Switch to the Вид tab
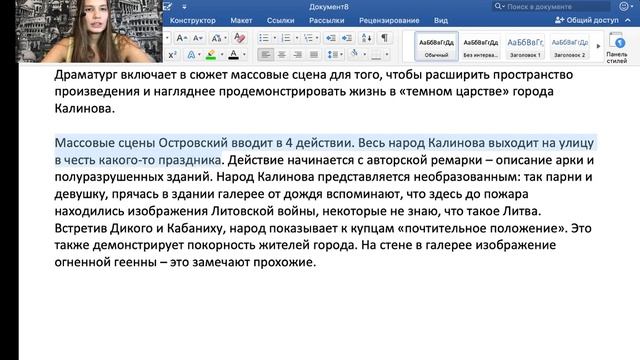The height and width of the screenshot is (360, 640). pyautogui.click(x=441, y=20)
